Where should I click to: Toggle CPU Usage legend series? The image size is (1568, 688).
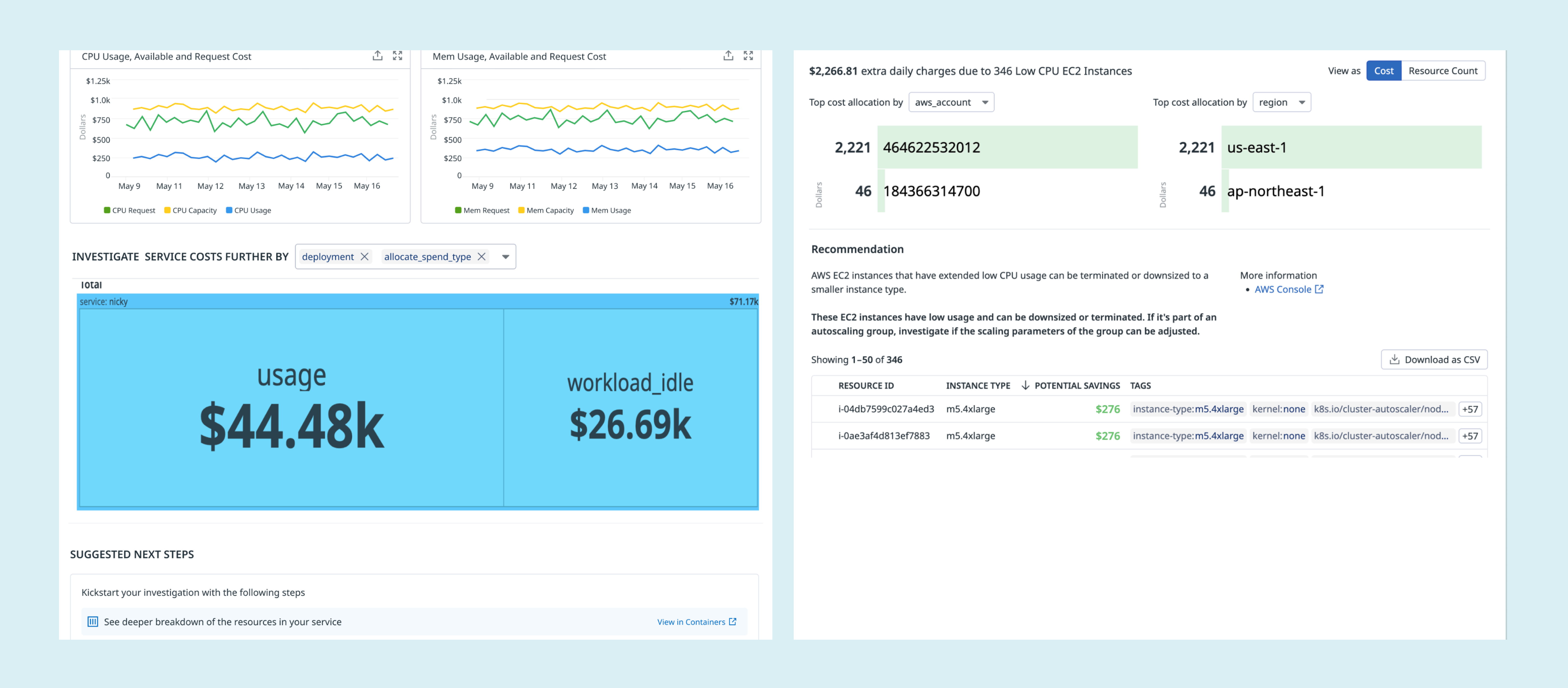click(248, 210)
